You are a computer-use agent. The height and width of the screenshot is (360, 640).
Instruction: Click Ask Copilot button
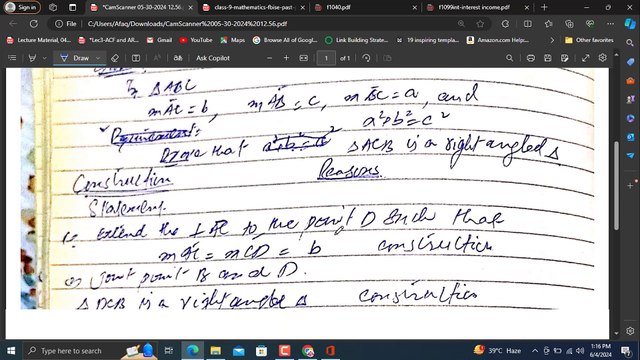(x=213, y=58)
